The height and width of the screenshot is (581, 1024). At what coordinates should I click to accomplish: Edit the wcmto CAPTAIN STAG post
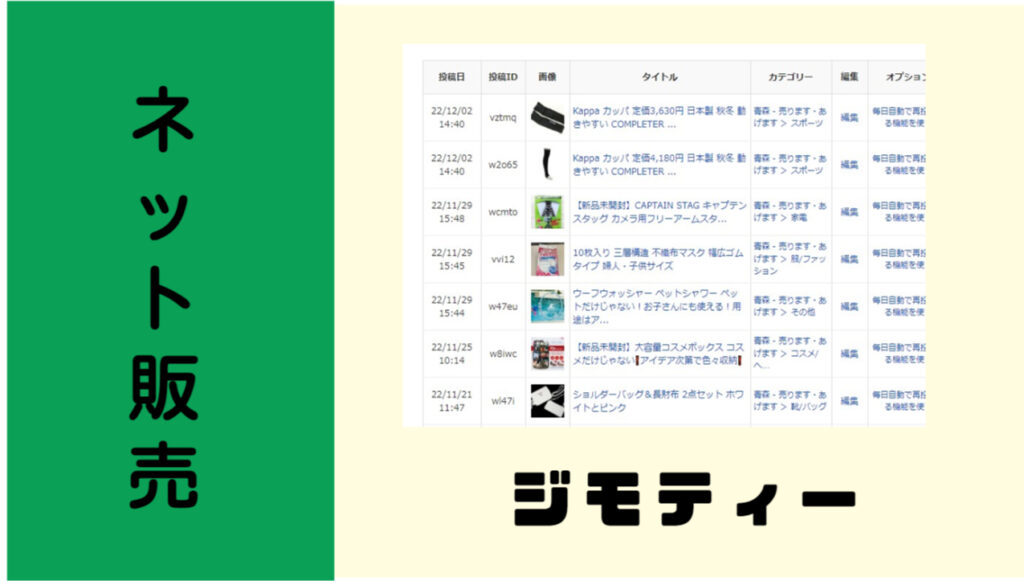849,212
